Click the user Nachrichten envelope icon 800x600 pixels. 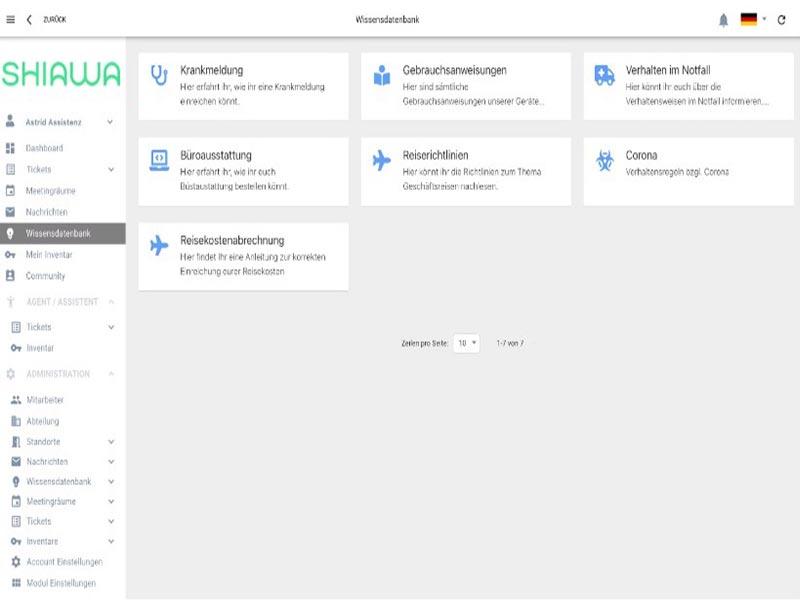tap(10, 212)
